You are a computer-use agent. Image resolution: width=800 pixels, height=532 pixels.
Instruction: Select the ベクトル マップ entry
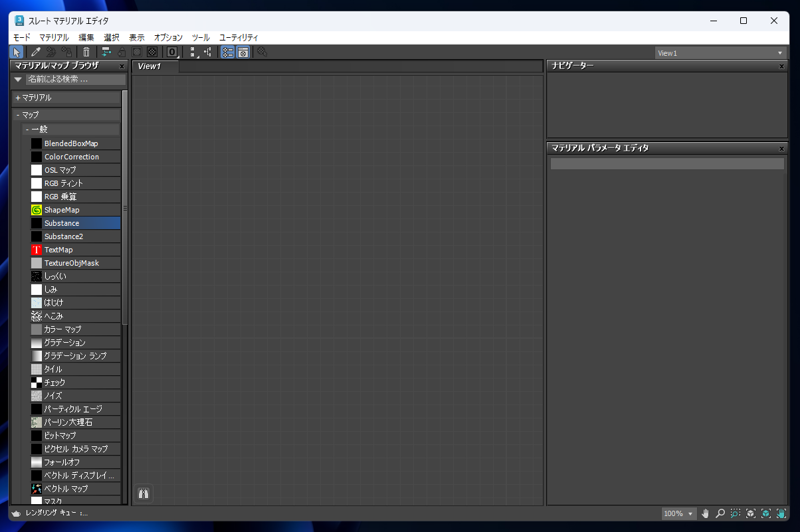[76, 488]
